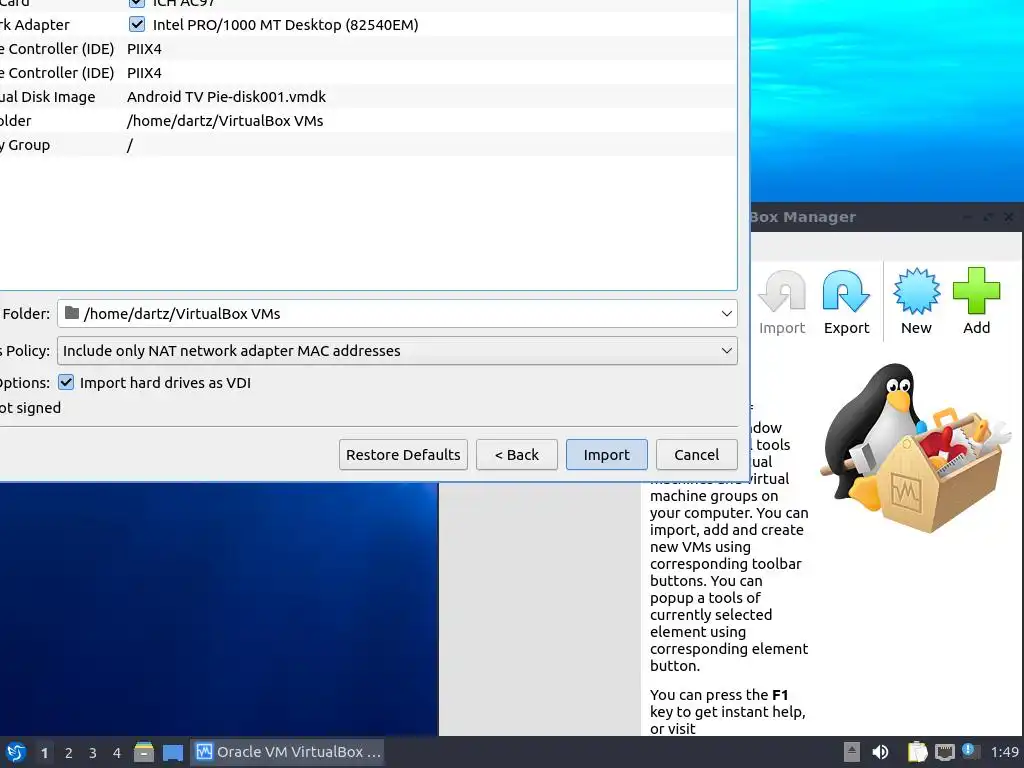The height and width of the screenshot is (768, 1024).
Task: Maximize the VirtualBox Manager window
Action: [988, 217]
